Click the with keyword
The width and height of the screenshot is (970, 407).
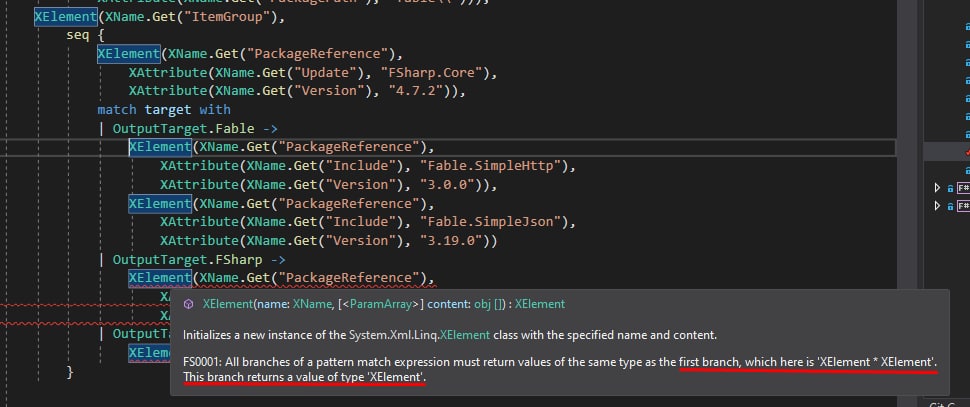click(x=215, y=109)
